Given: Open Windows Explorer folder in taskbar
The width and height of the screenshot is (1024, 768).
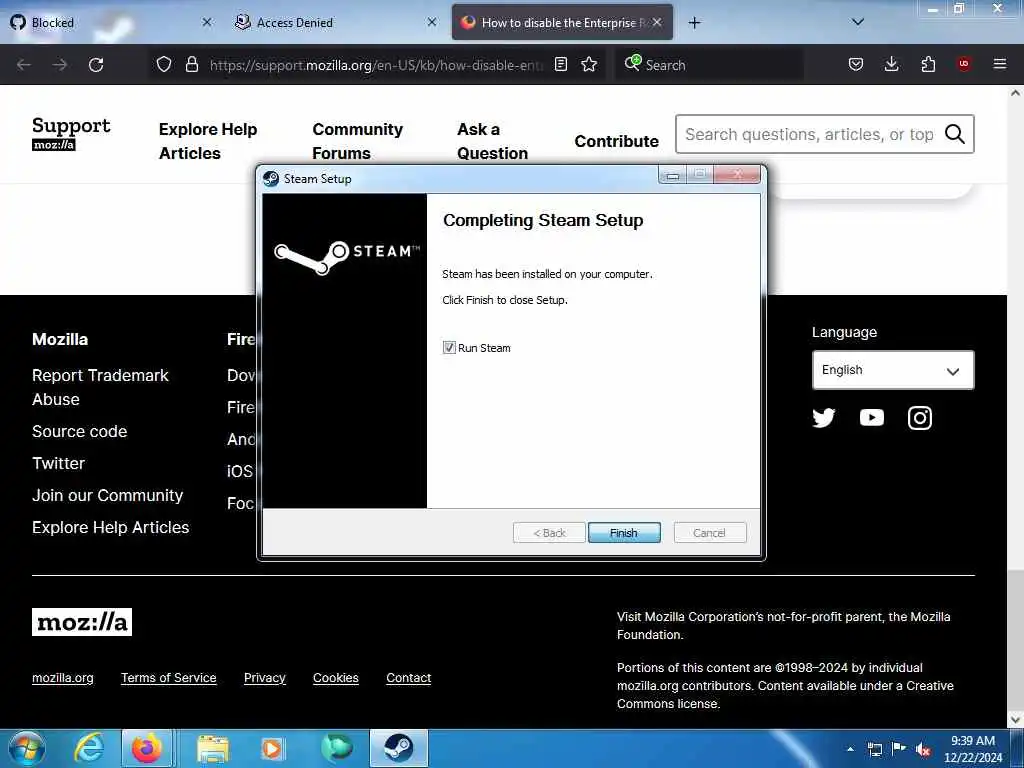Looking at the screenshot, I should pos(213,748).
